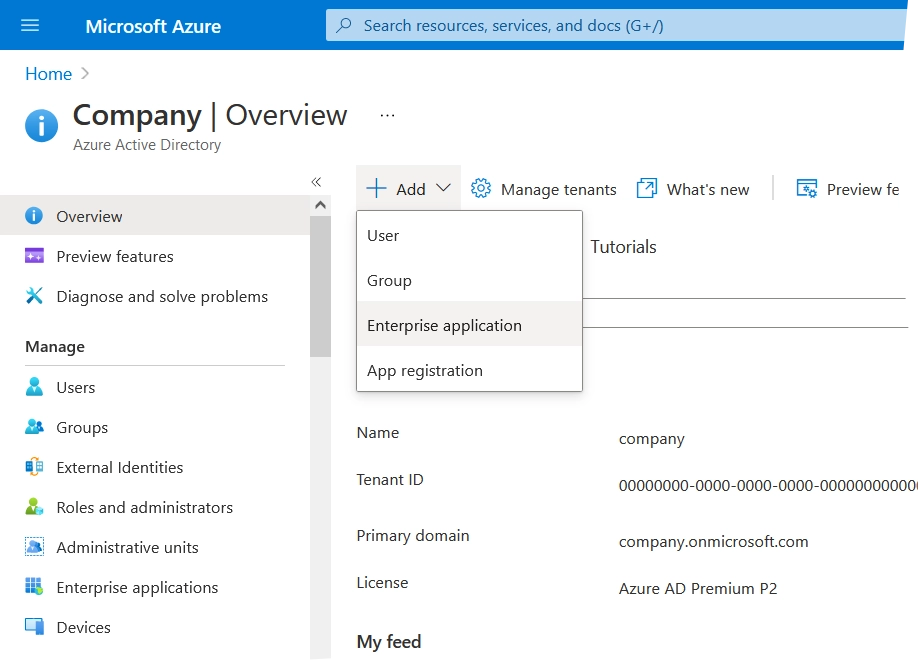This screenshot has height=662, width=918.
Task: Open Administrative units in sidebar
Action: 155,547
